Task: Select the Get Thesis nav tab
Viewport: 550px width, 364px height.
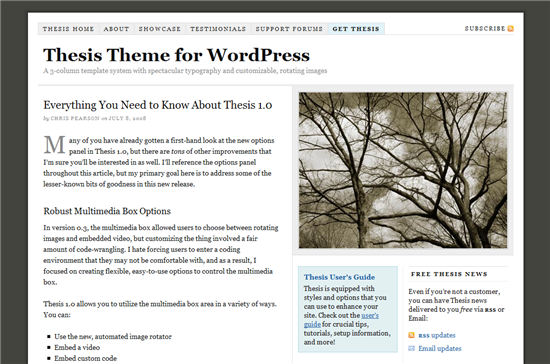Action: (x=356, y=29)
